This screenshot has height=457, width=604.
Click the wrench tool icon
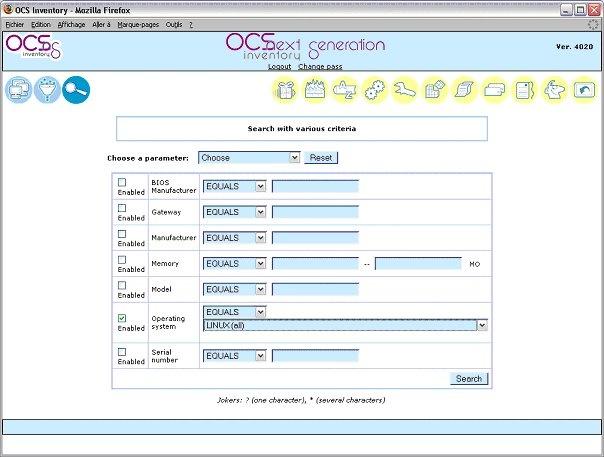(404, 90)
